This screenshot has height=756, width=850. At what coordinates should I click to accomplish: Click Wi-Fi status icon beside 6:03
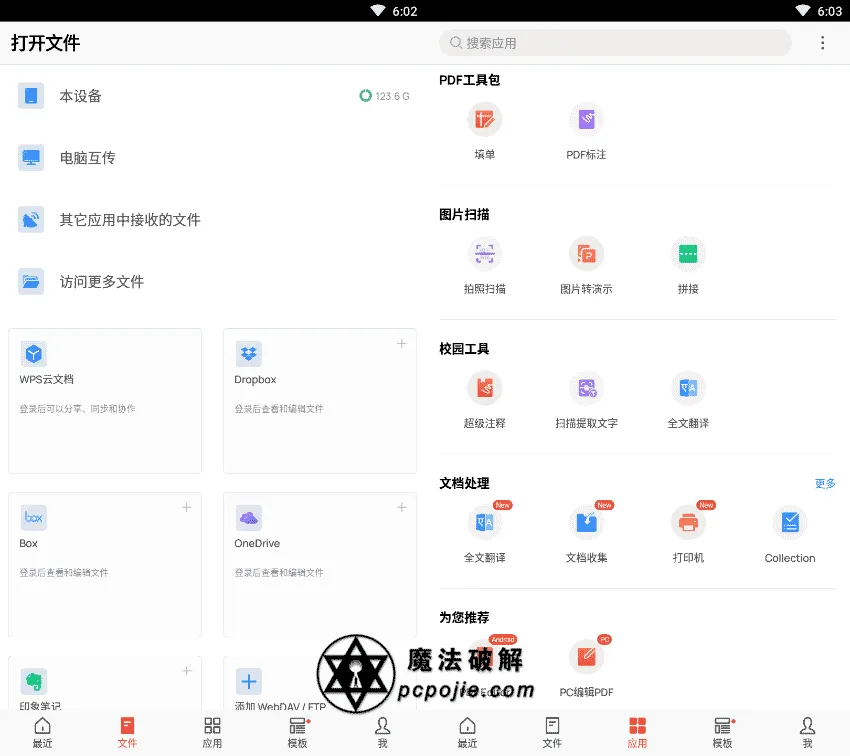point(803,10)
